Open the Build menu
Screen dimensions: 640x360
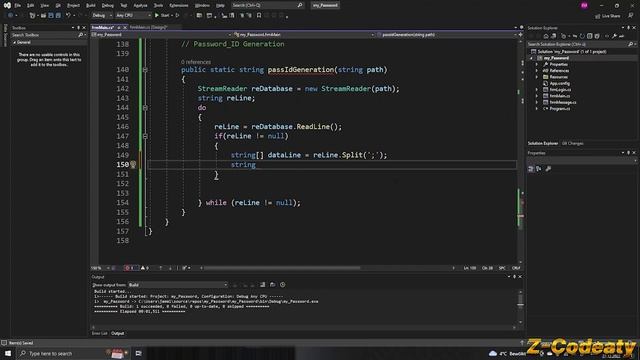click(91, 5)
